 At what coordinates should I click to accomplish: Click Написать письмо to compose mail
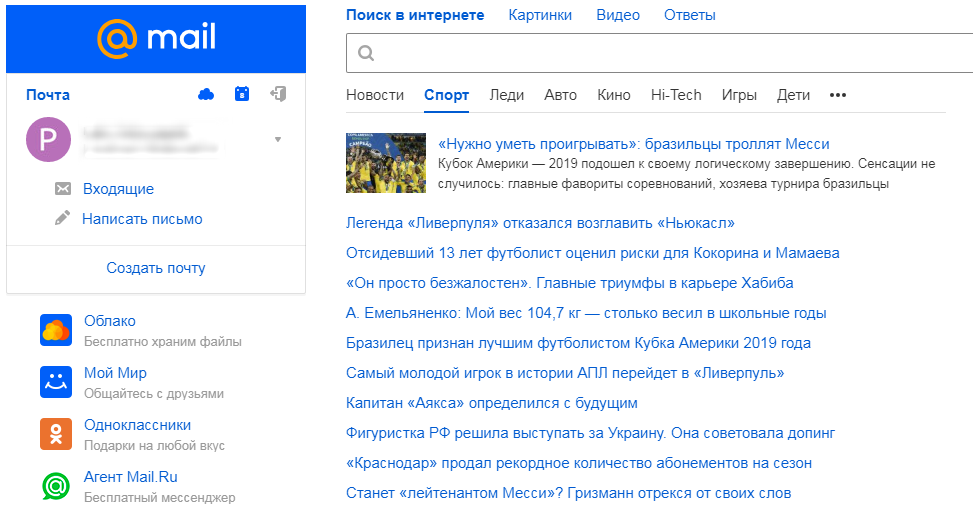coord(142,219)
